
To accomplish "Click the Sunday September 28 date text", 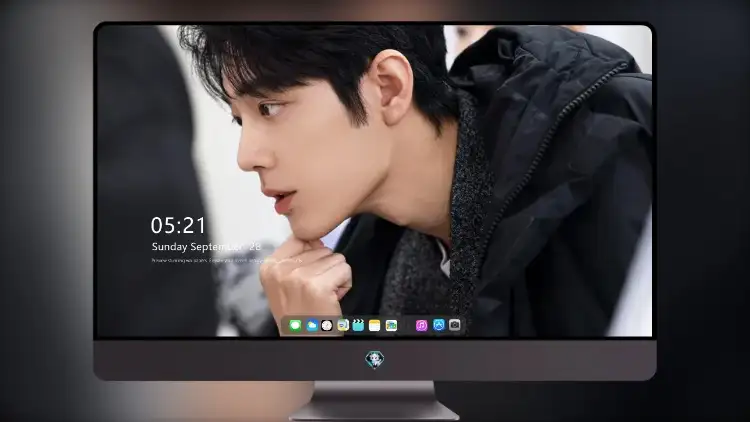I will click(x=206, y=246).
